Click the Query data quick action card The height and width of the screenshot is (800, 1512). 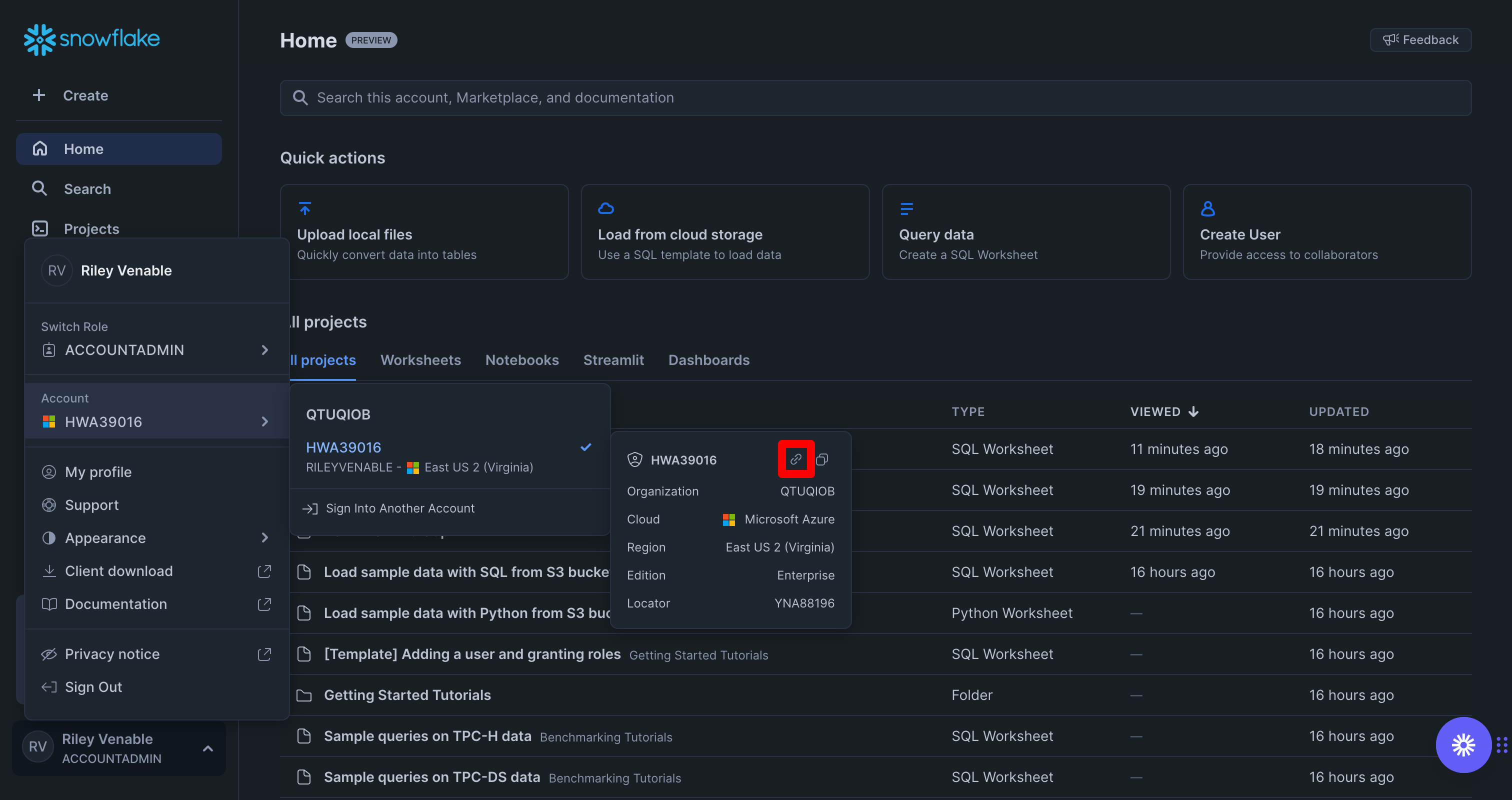[1026, 232]
